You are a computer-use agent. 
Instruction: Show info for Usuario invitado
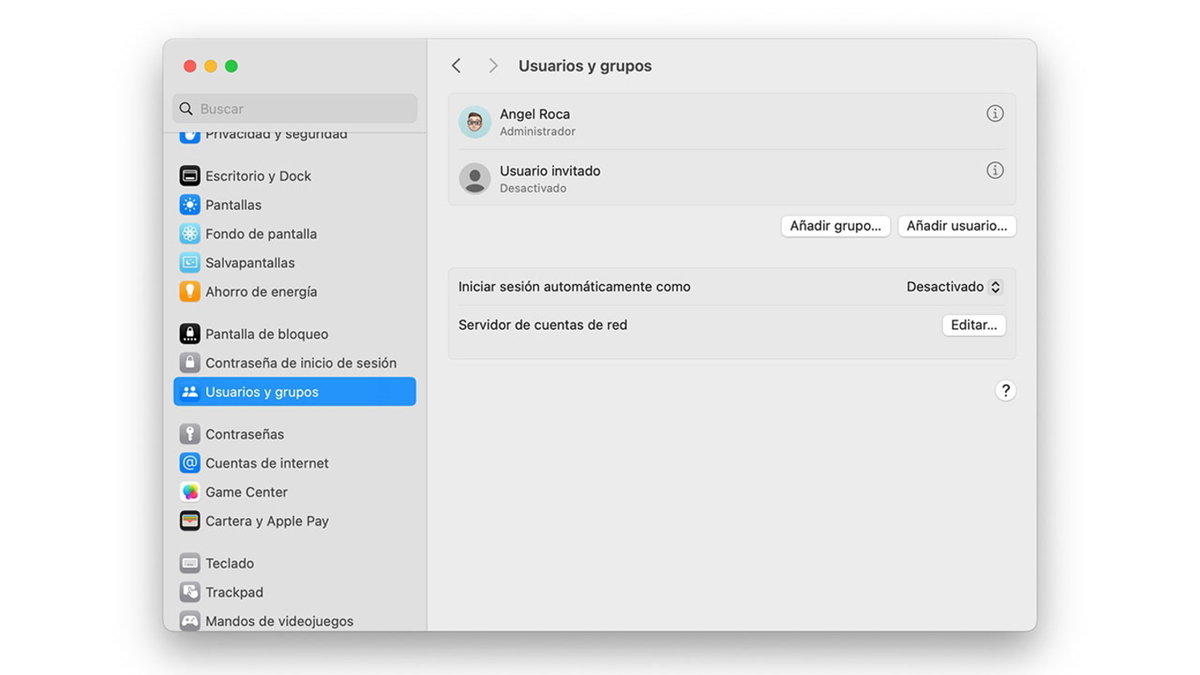click(994, 171)
